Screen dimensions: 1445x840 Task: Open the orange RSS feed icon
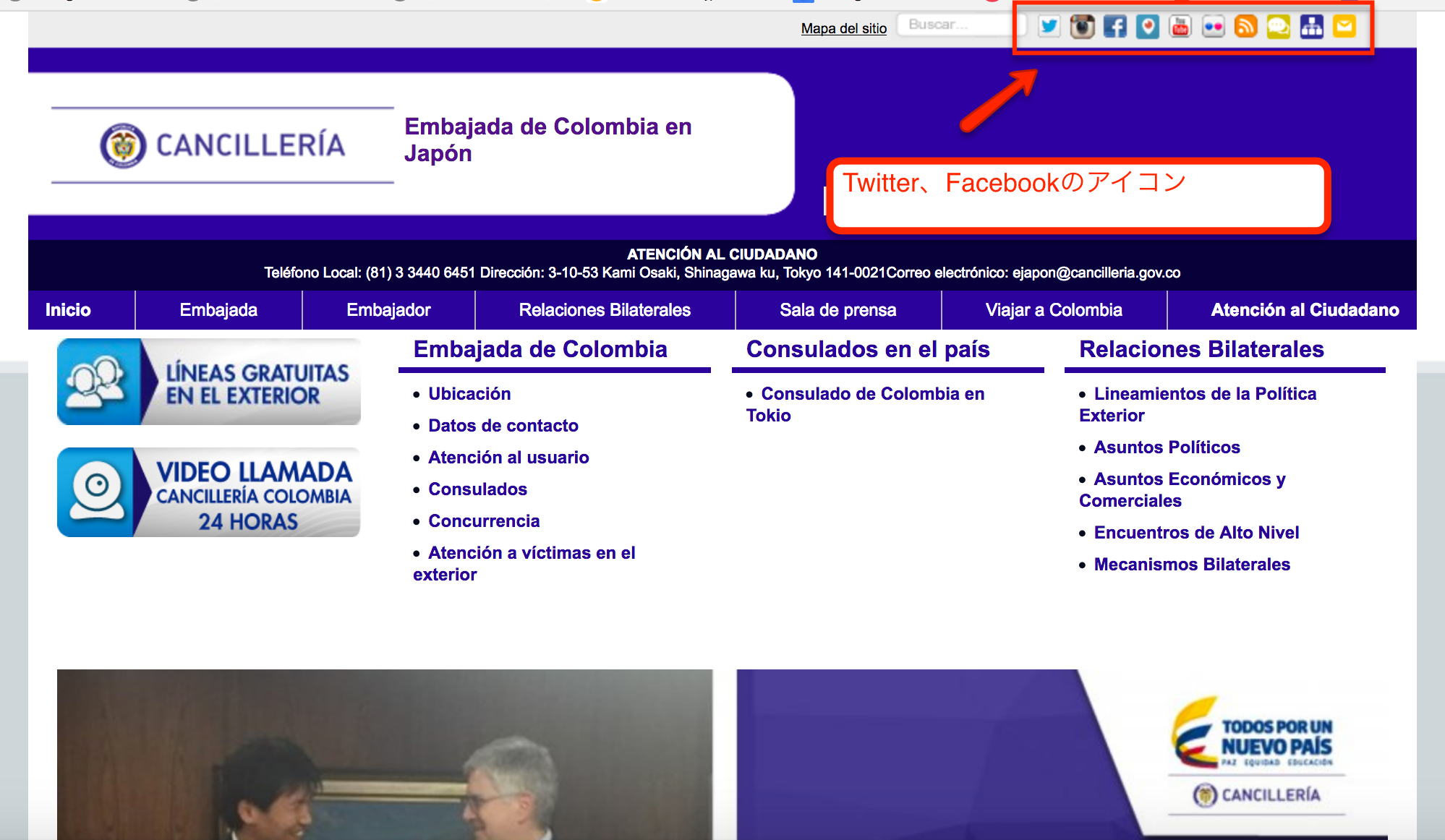click(x=1246, y=27)
